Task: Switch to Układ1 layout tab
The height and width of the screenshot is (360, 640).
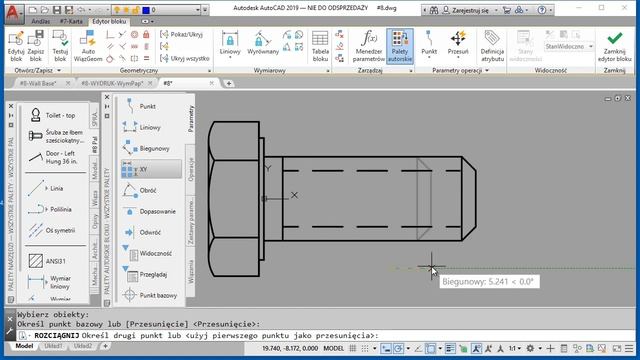Action: (x=53, y=346)
